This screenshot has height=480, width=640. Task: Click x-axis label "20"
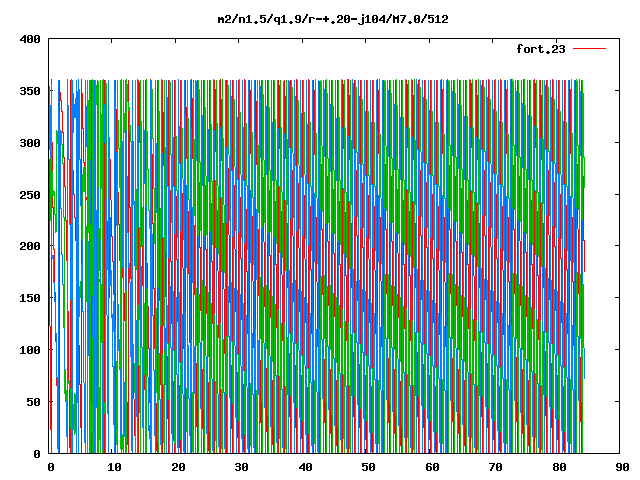click(178, 467)
